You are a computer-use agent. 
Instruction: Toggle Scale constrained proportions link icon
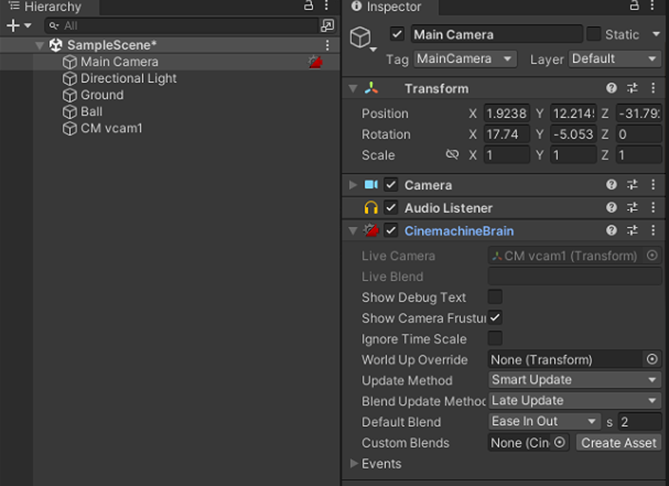[x=452, y=154]
